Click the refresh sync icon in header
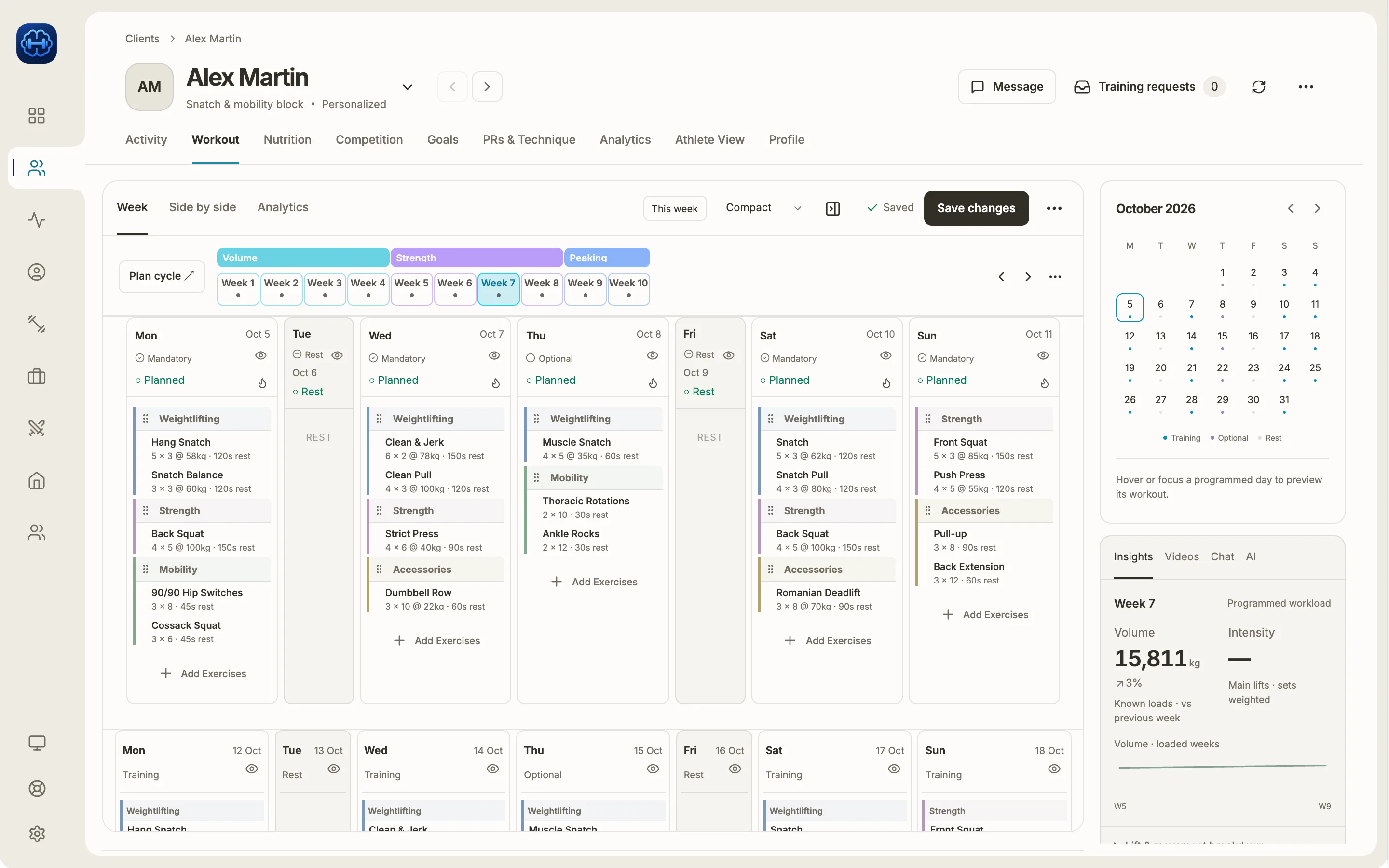 [1259, 87]
